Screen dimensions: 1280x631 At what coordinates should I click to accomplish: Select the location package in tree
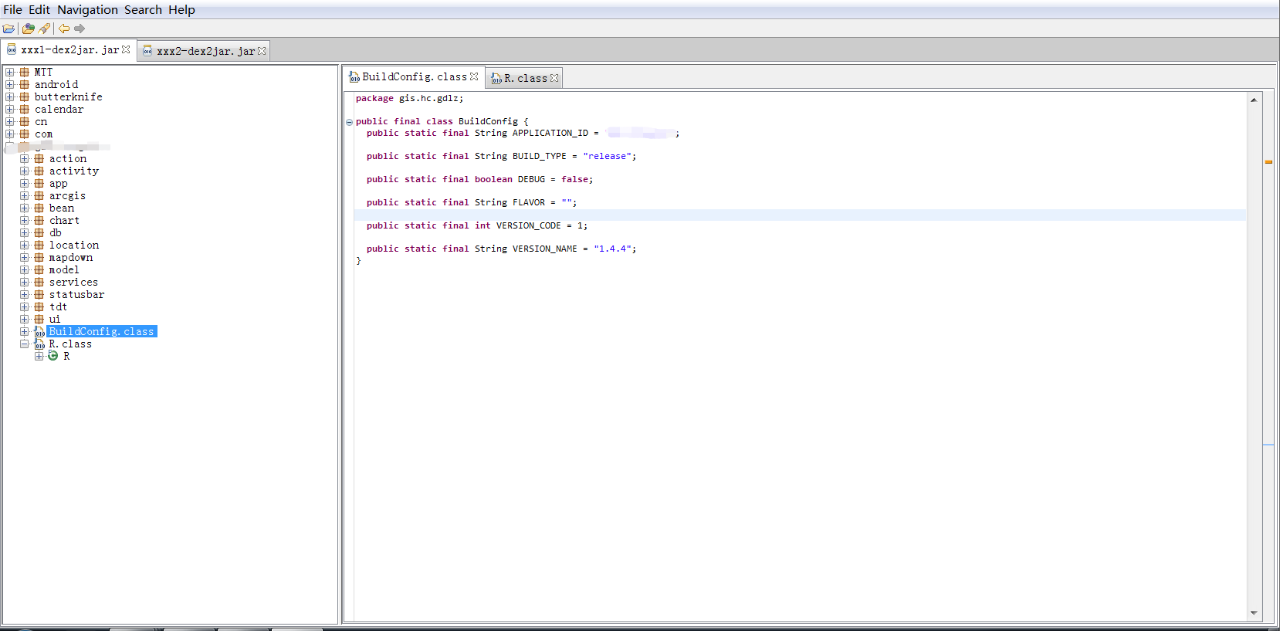click(74, 245)
